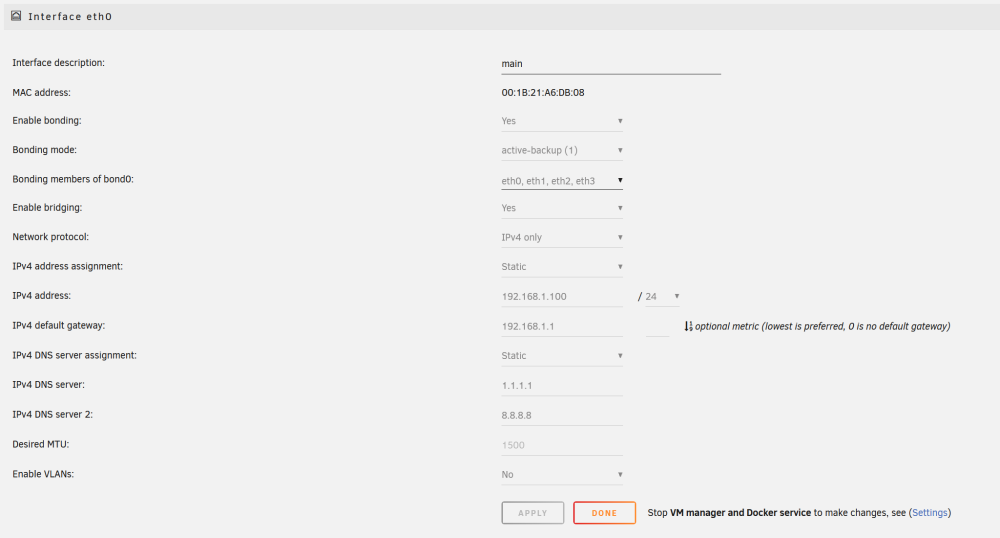Click IPv4 DNS server 2 field 8.8.8.8
Screen dimensions: 1000x538
562,416
